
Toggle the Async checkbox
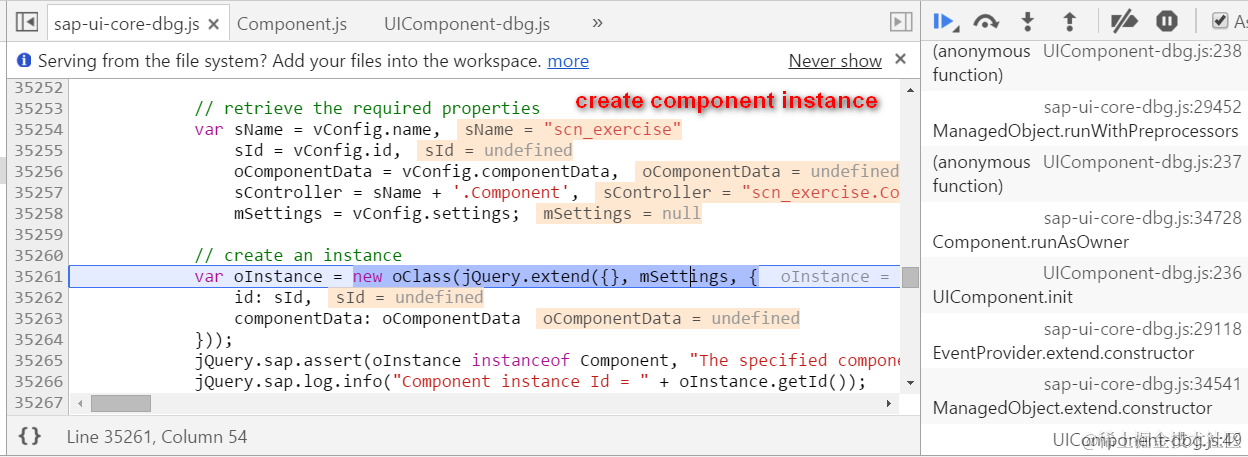coord(1220,21)
